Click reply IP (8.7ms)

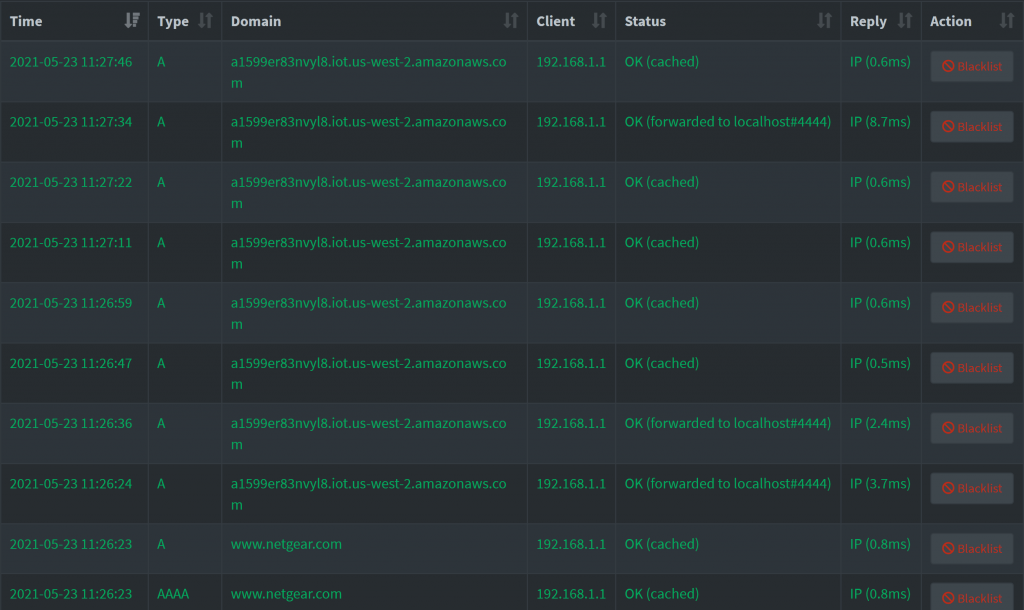coord(880,122)
